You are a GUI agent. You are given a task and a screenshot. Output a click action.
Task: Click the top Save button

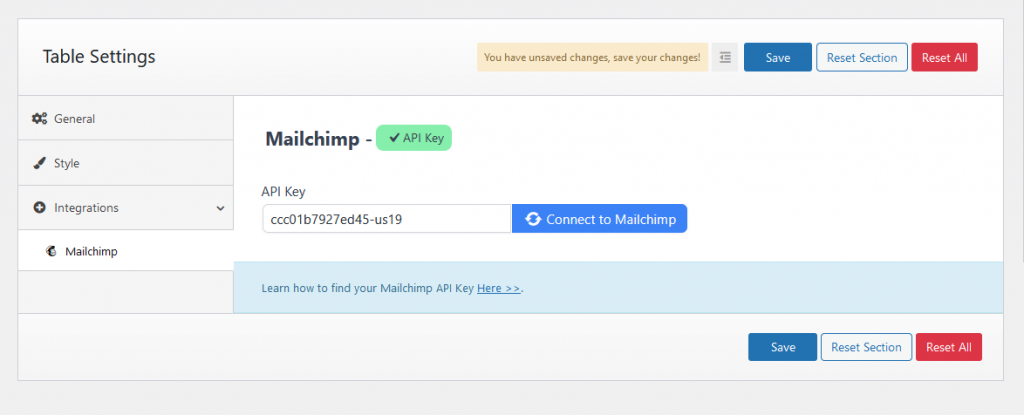pyautogui.click(x=778, y=58)
